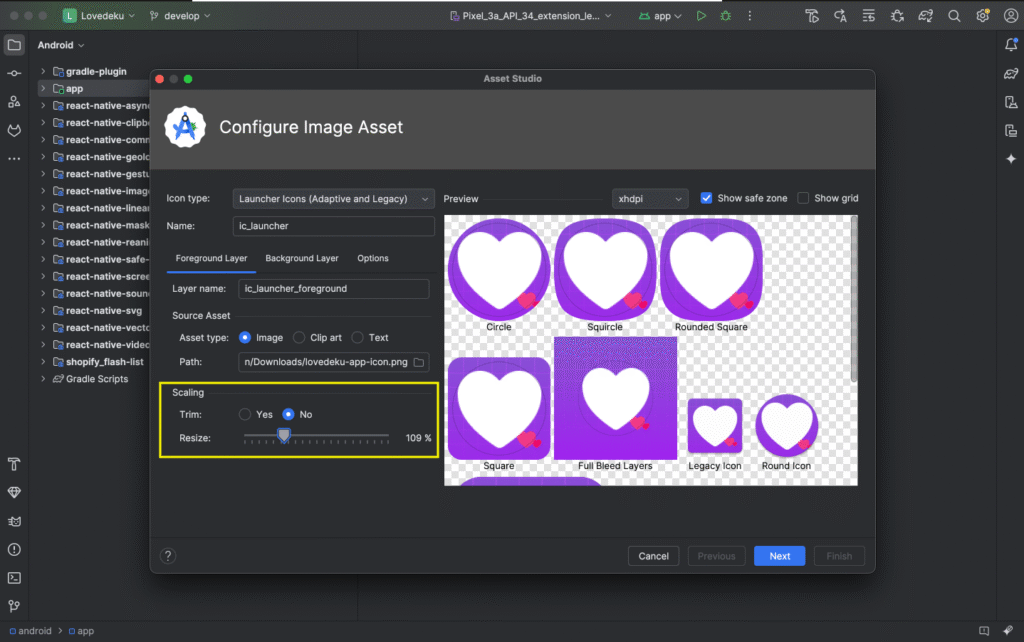Switch to the Options tab
The image size is (1024, 642).
coord(373,258)
